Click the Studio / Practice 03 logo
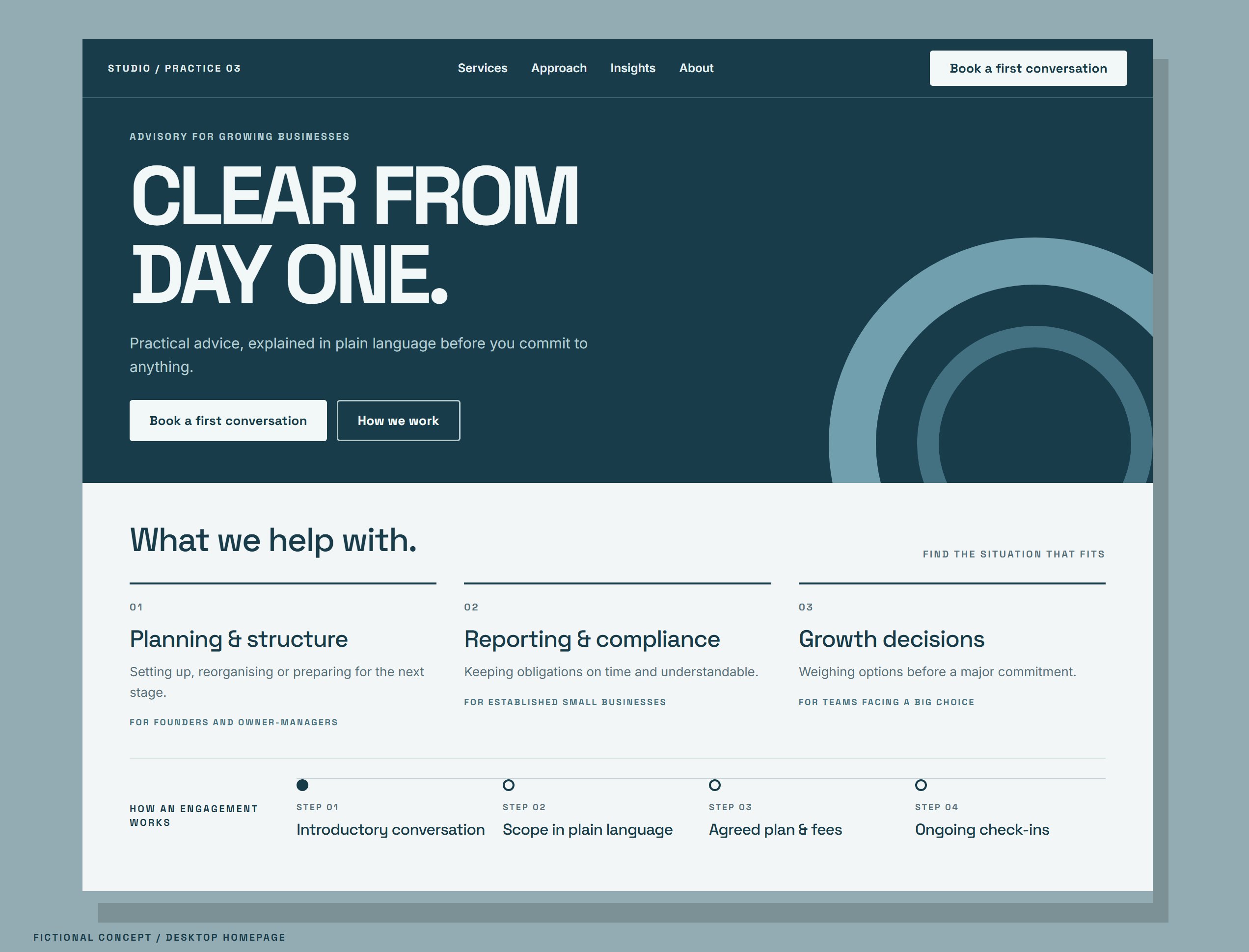 click(x=174, y=68)
